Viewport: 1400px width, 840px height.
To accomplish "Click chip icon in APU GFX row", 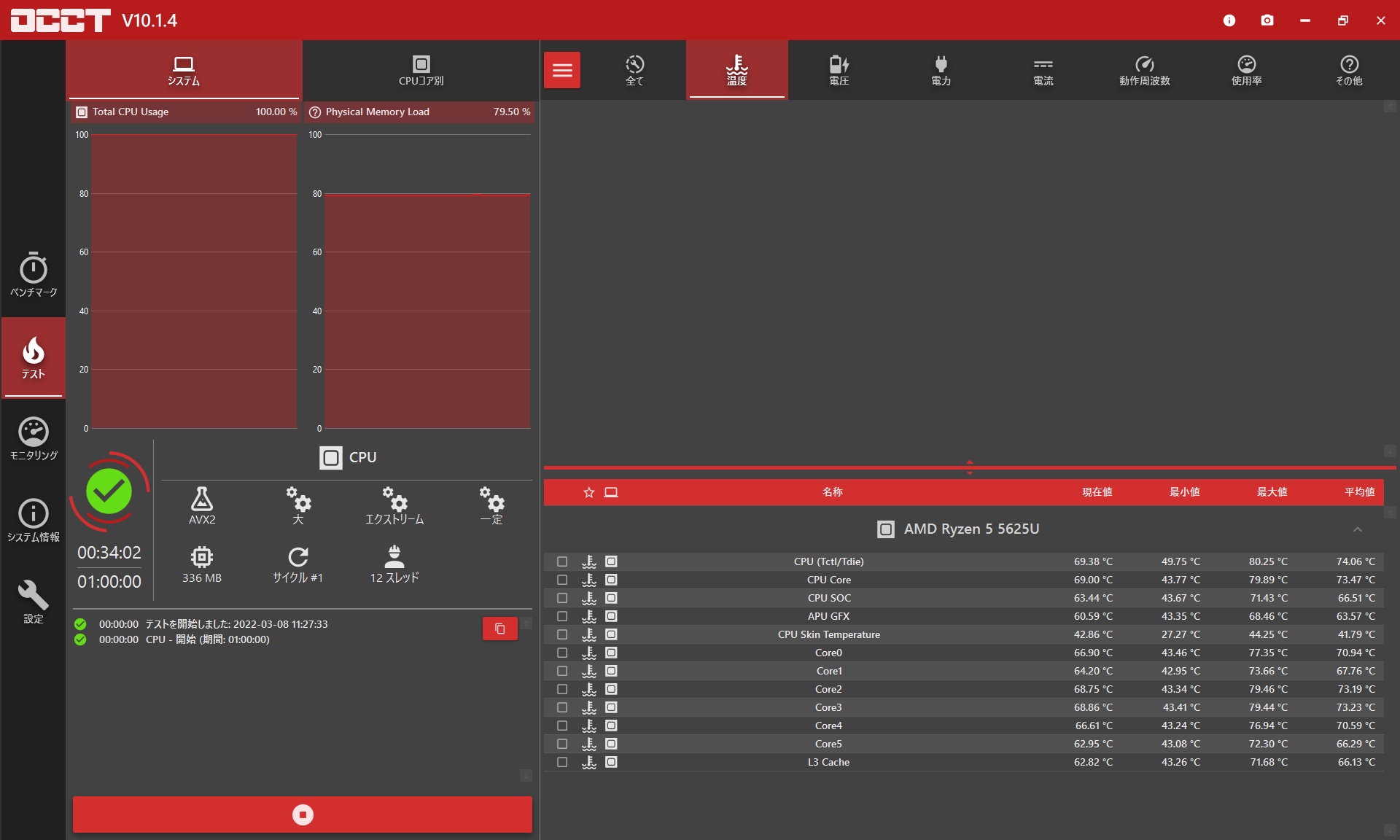I will (611, 616).
